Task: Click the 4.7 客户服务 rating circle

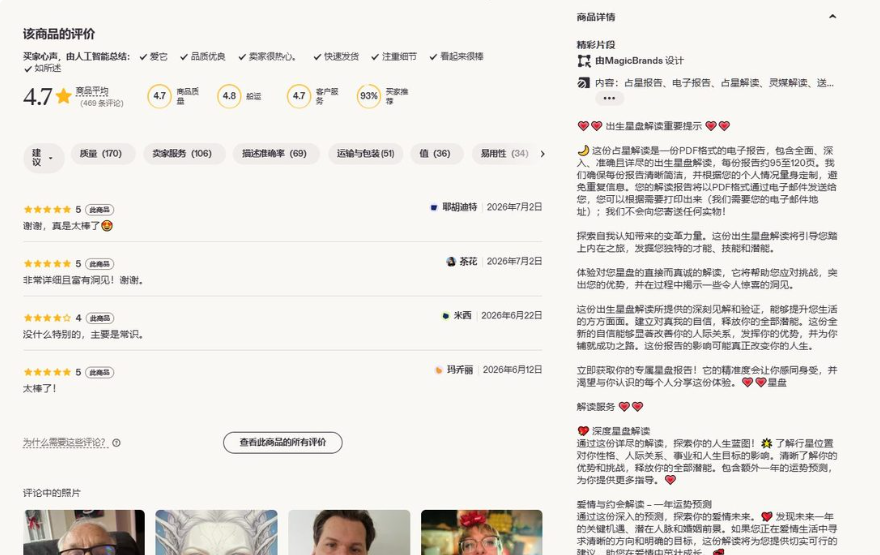Action: point(299,96)
